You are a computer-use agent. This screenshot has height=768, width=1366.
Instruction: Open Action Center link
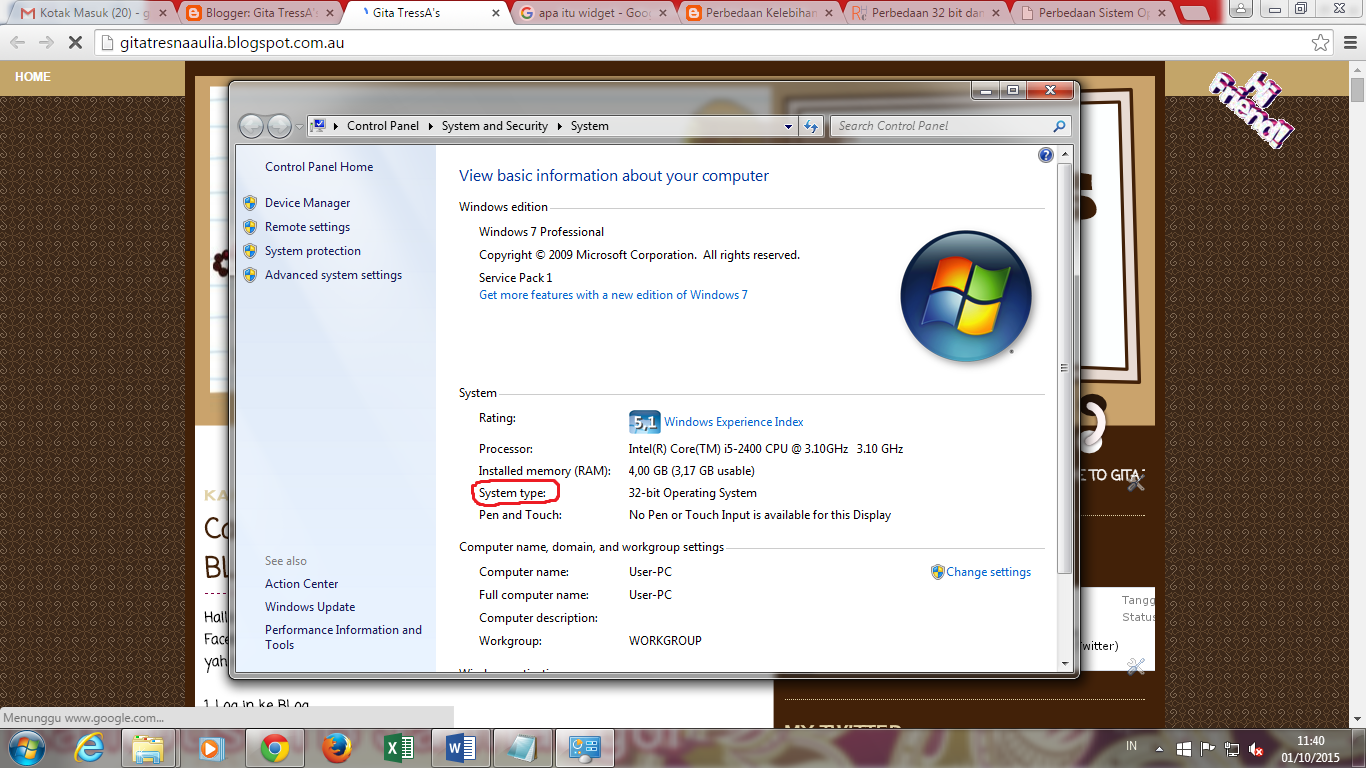coord(301,584)
